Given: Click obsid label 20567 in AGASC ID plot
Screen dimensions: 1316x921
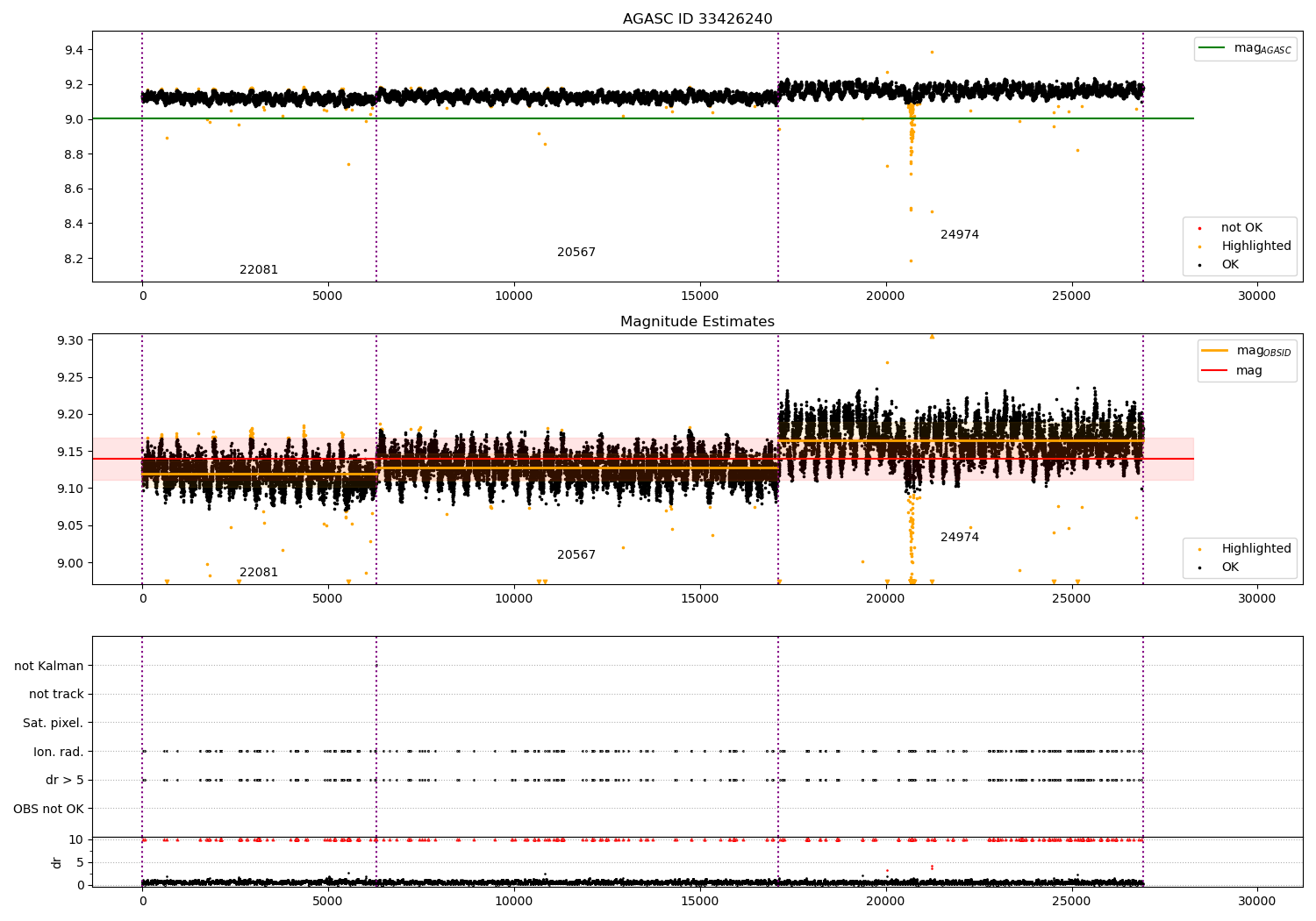Looking at the screenshot, I should 576,253.
